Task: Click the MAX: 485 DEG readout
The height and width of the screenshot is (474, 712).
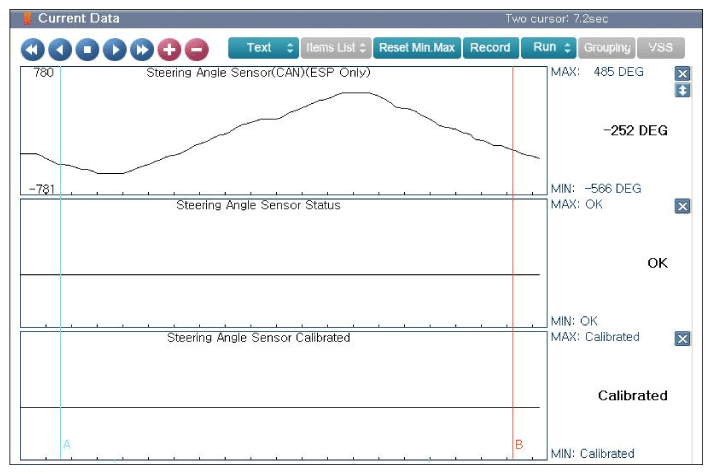Action: coord(597,72)
